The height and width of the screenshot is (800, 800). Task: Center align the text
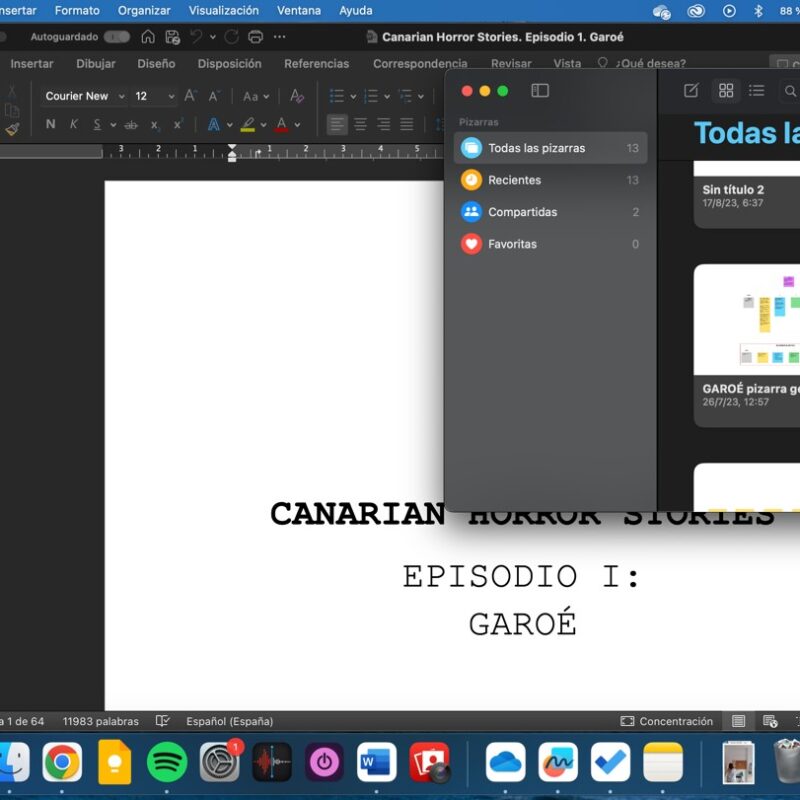click(360, 125)
